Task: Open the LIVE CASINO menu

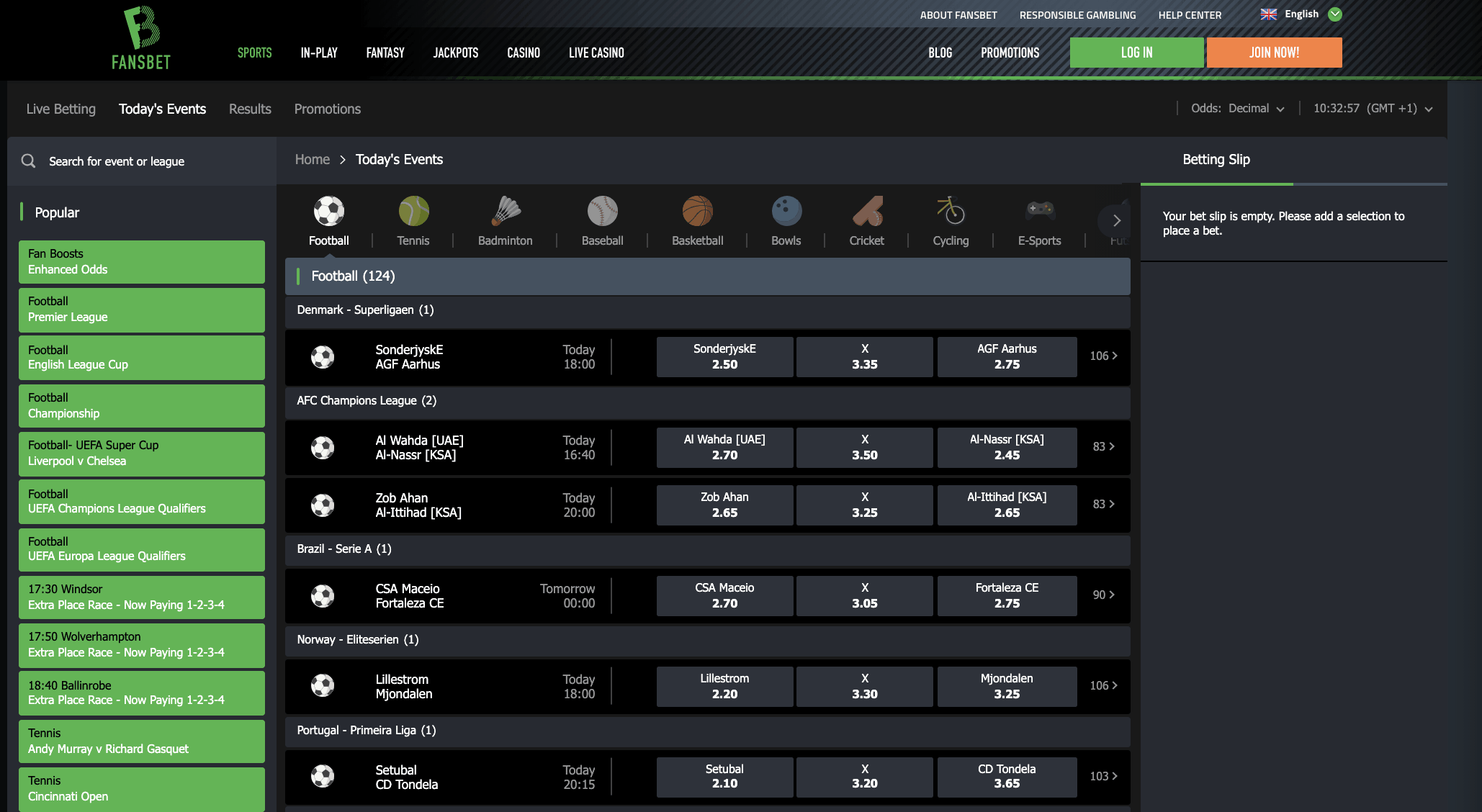Action: 596,53
